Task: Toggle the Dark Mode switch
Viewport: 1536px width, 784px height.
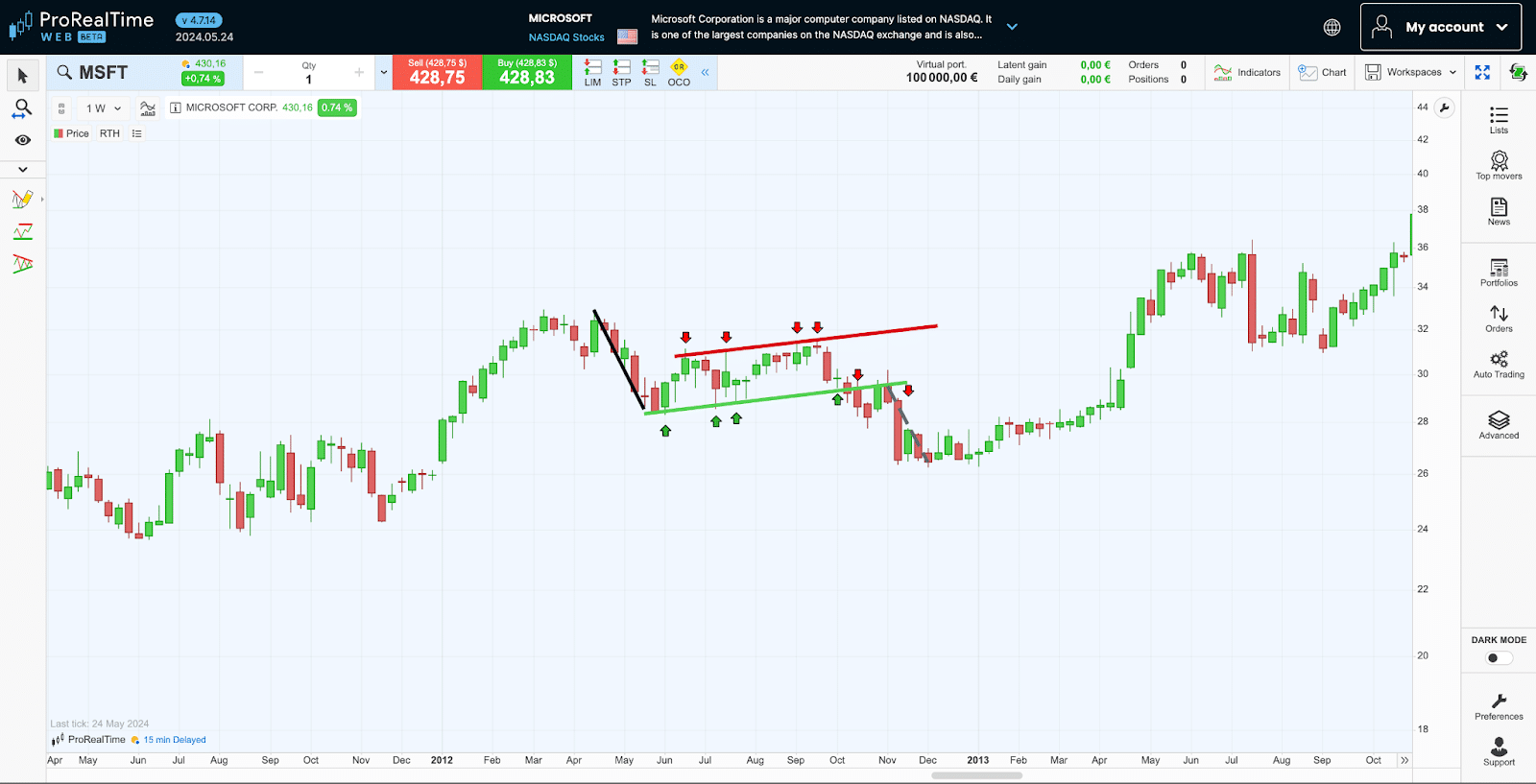Action: (1499, 658)
